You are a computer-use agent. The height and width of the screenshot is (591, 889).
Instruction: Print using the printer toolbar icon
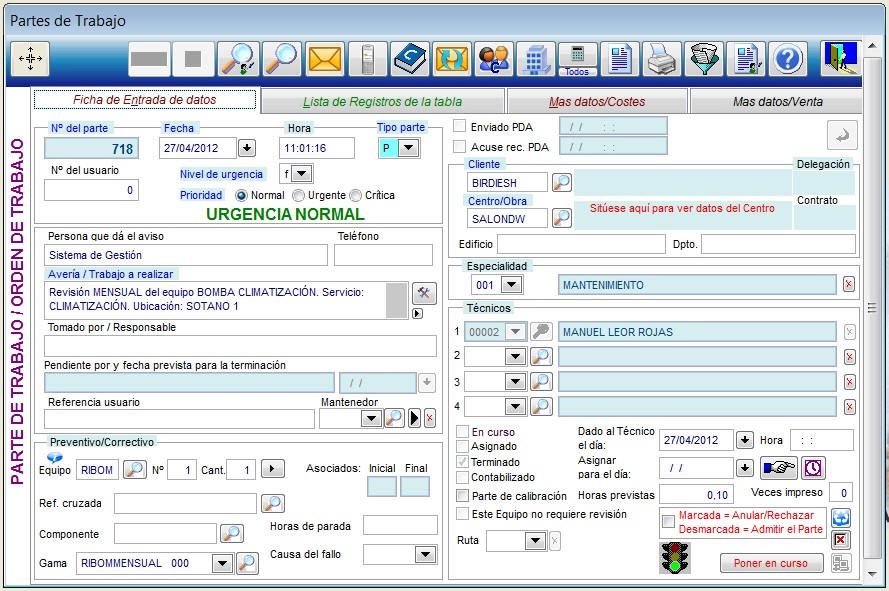tap(662, 58)
